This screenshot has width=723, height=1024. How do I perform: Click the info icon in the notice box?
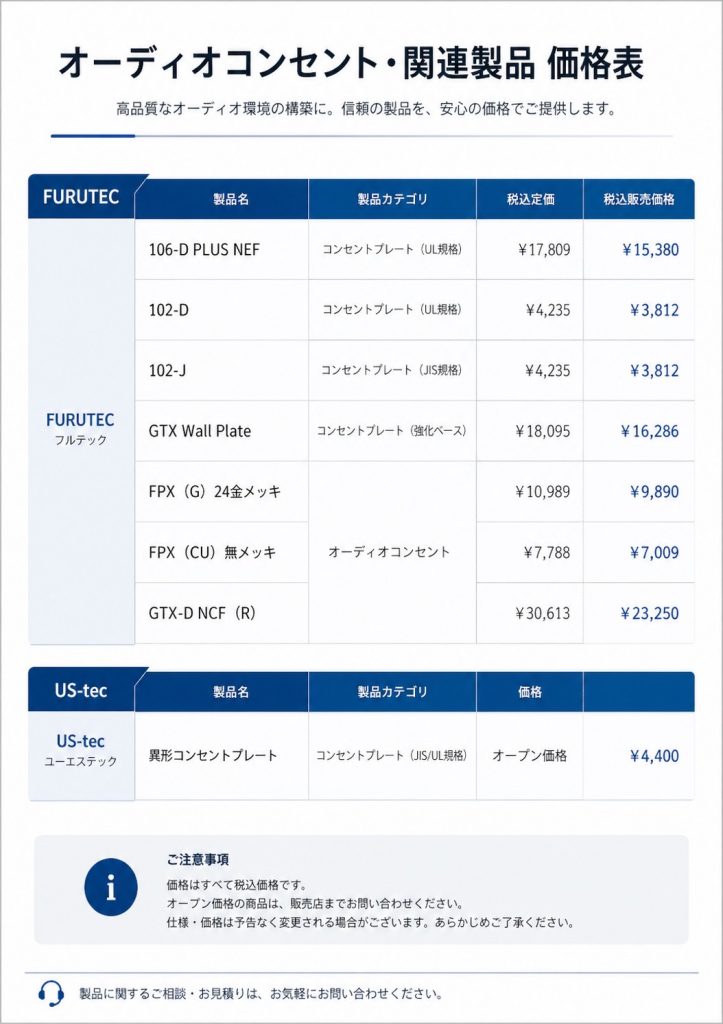(110, 888)
